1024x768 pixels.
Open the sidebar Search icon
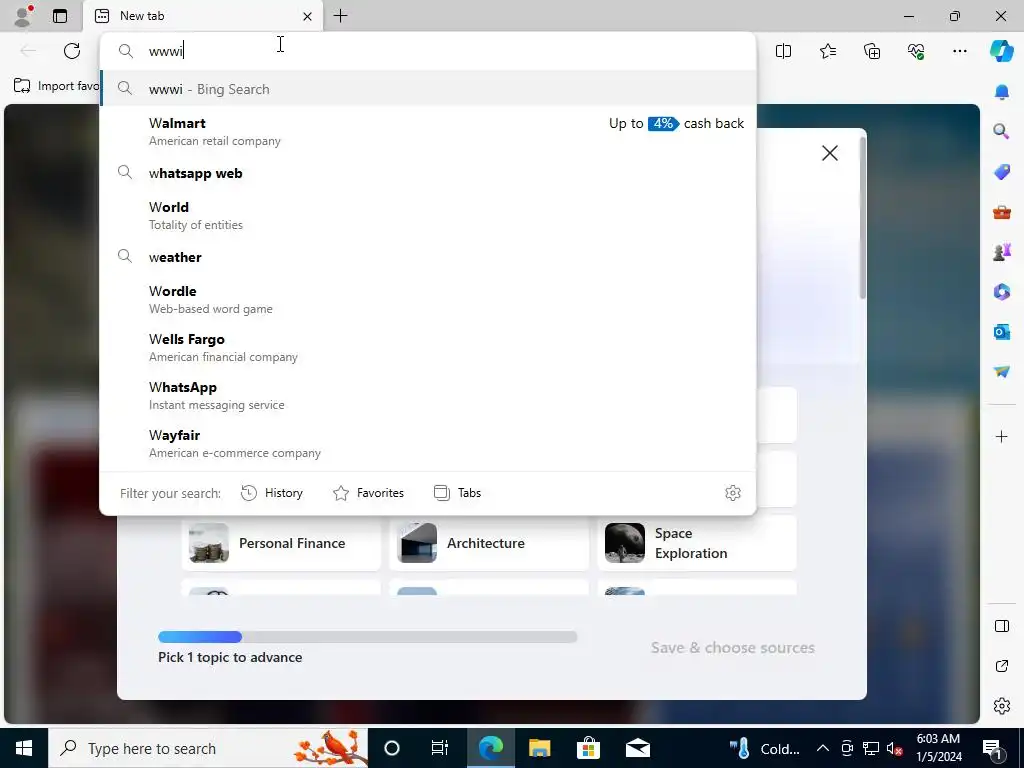1001,132
